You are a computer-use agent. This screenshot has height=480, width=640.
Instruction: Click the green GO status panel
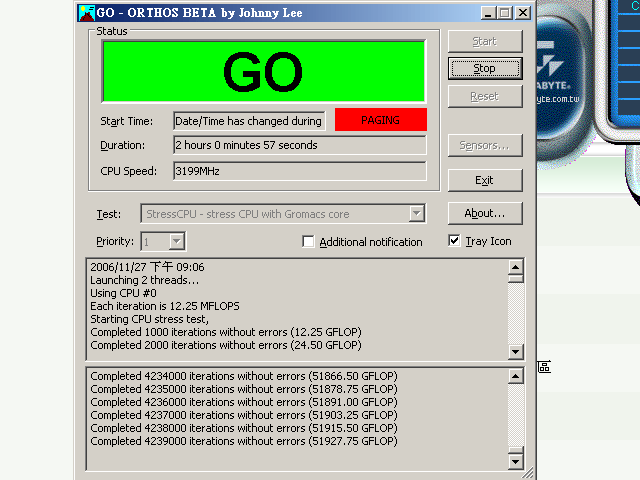coord(264,71)
